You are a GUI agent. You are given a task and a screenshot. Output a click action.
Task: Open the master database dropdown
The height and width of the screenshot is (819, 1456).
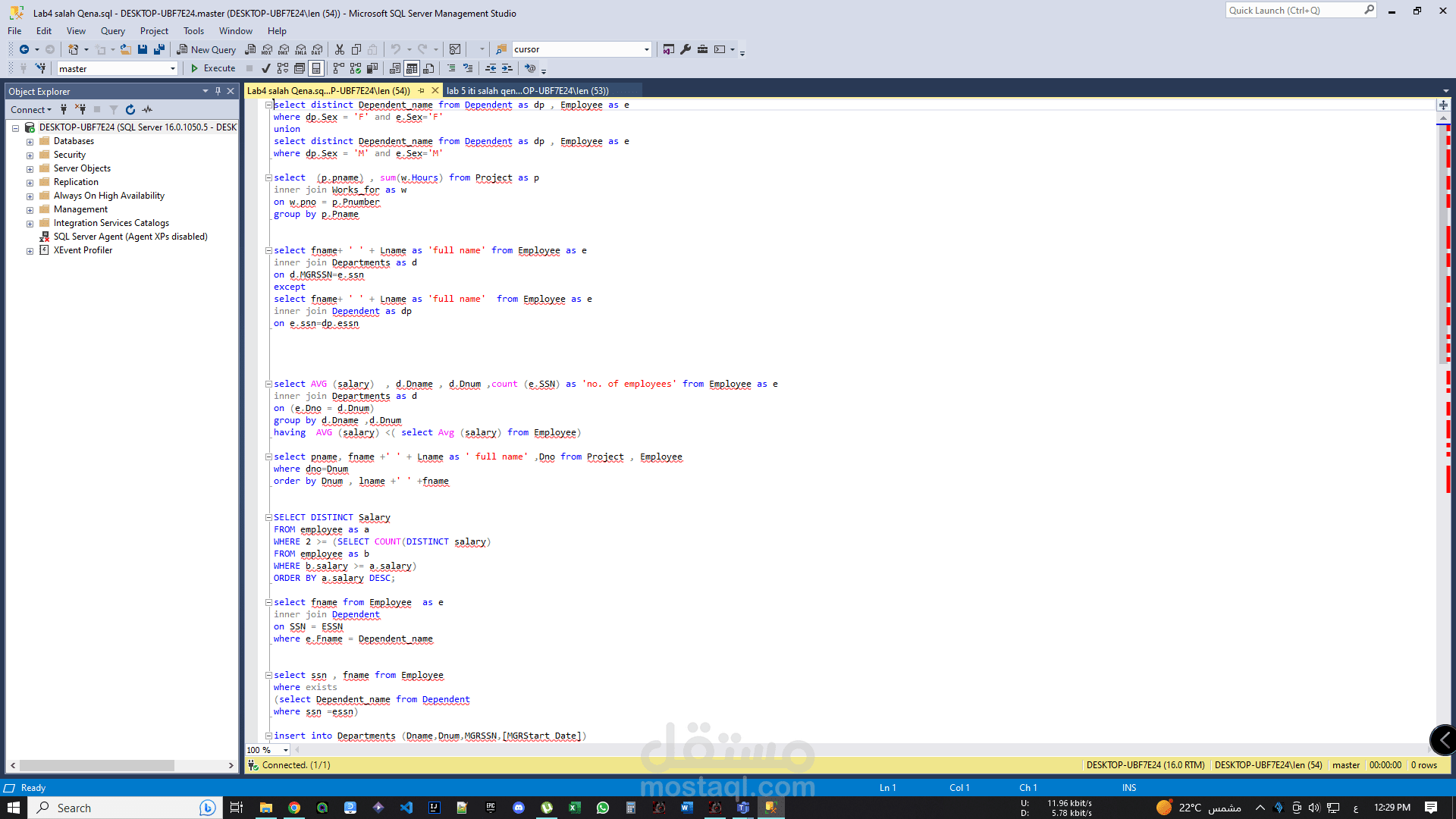[173, 69]
